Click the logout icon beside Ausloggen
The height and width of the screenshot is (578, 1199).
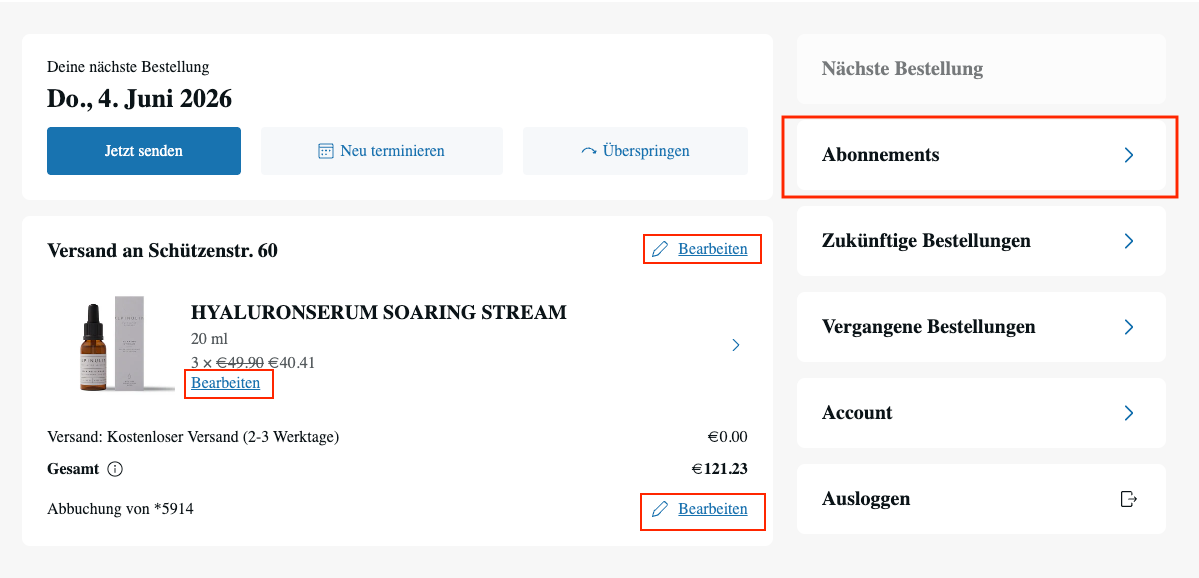[1129, 499]
